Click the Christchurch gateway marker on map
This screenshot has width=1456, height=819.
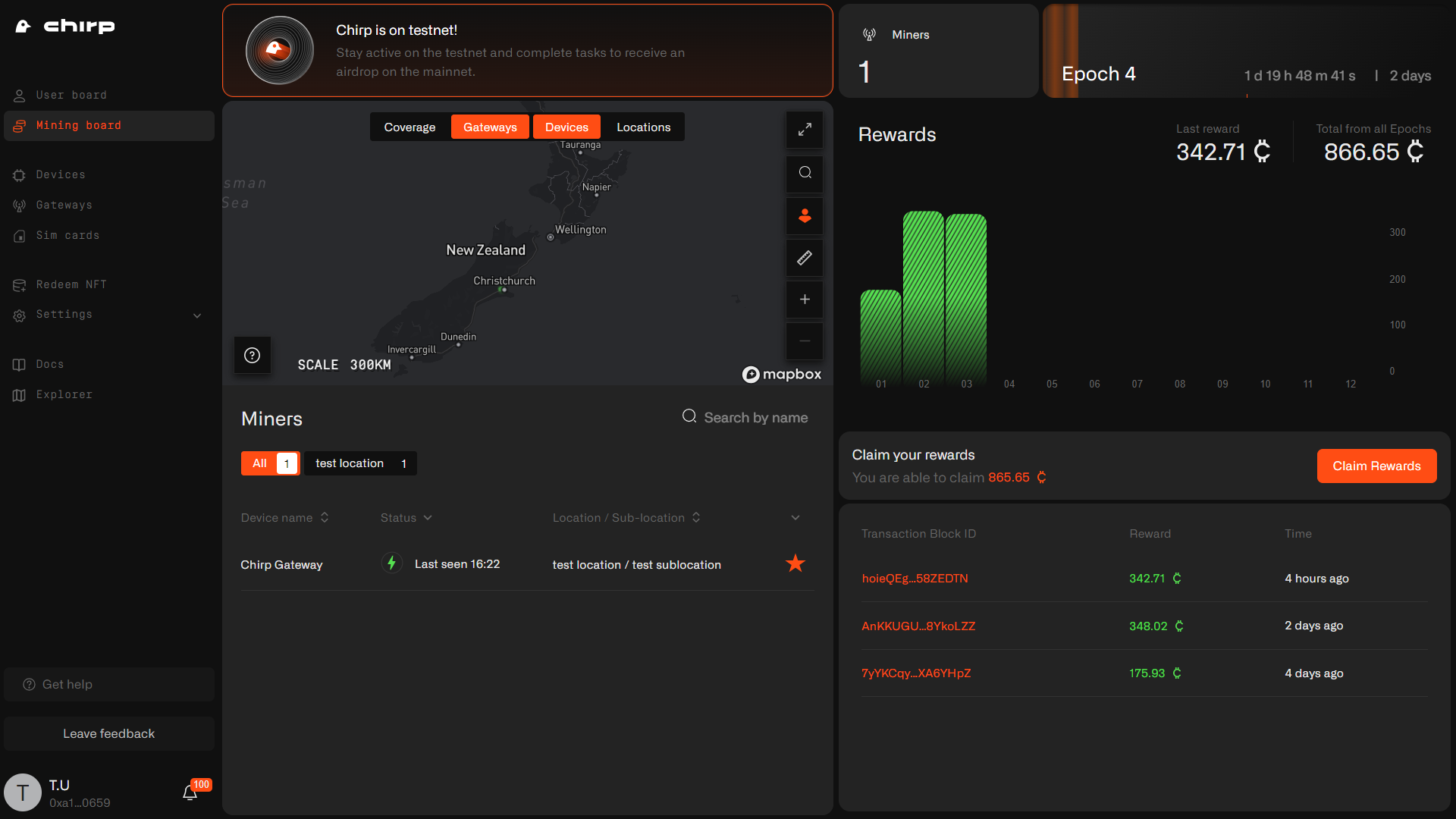503,290
